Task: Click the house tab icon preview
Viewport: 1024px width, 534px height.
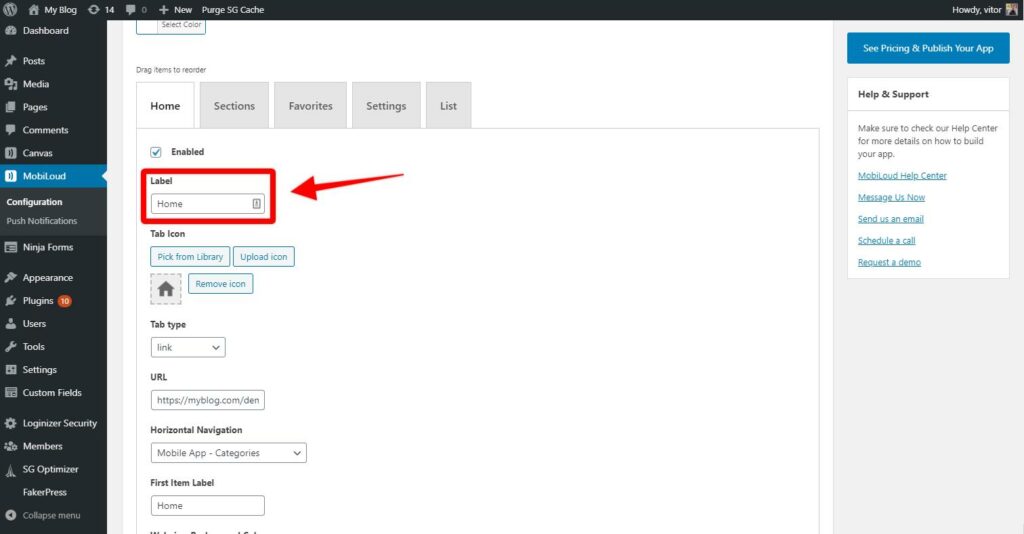Action: (x=166, y=289)
